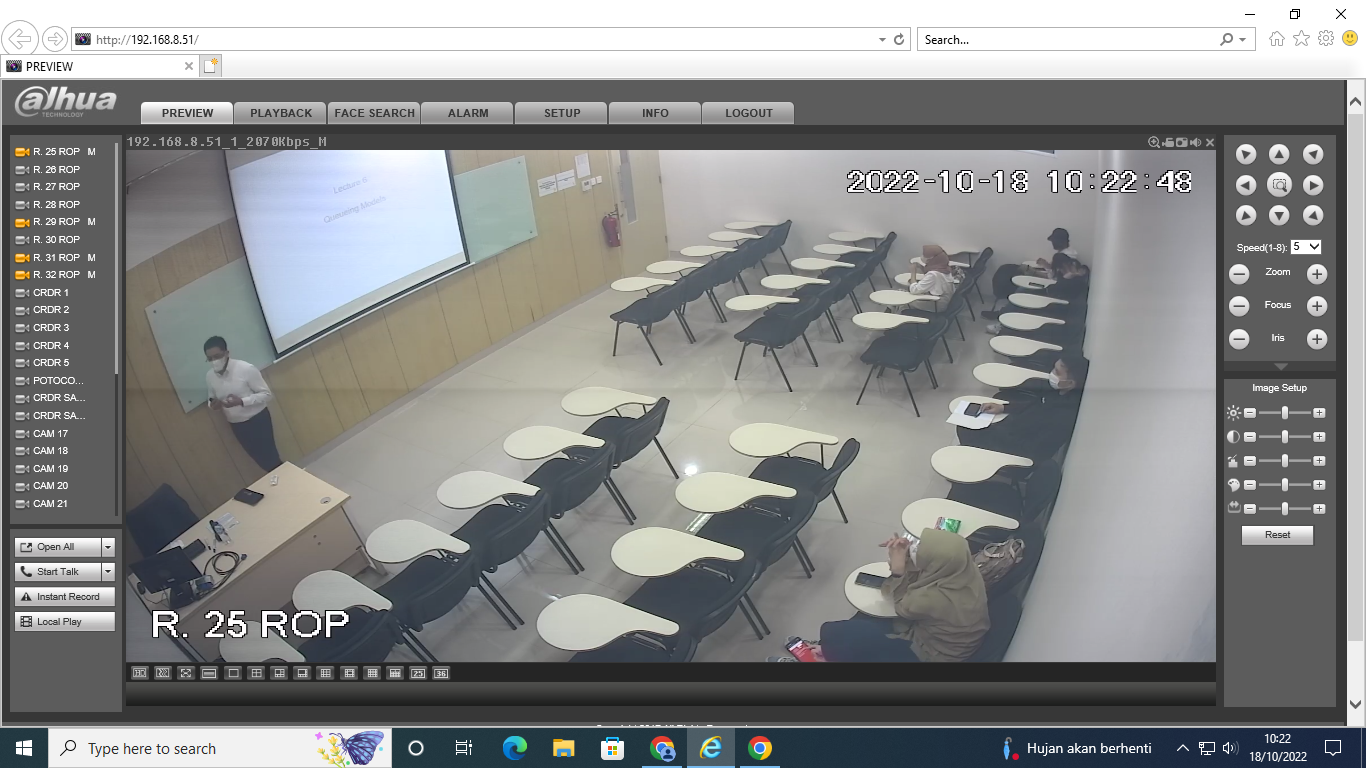
Task: Move PTZ camera diagonally down-left
Action: click(1246, 215)
